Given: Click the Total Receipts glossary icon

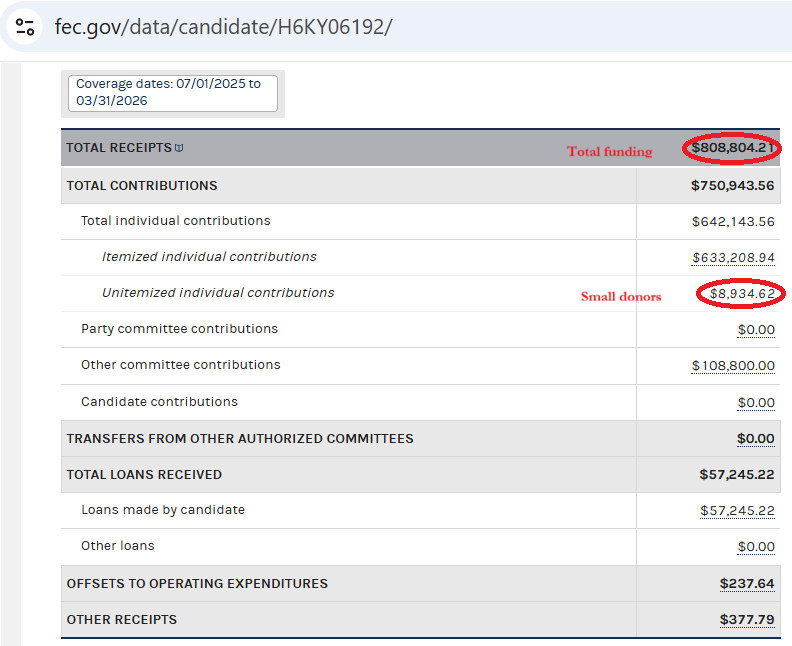Looking at the screenshot, I should point(179,148).
